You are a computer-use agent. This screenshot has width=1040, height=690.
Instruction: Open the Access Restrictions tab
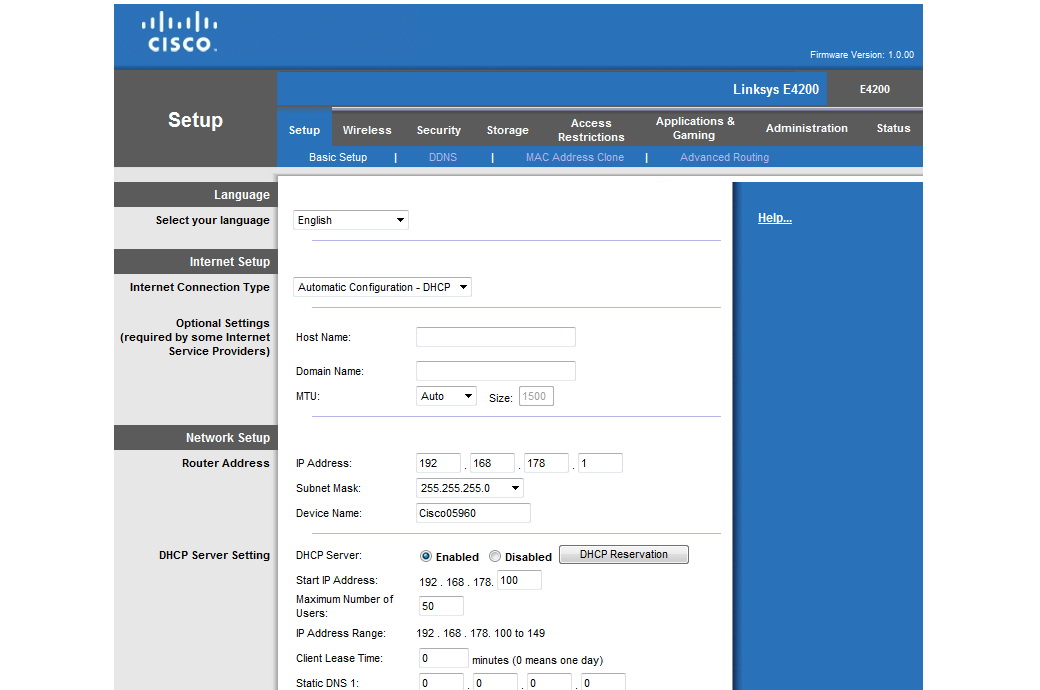591,130
